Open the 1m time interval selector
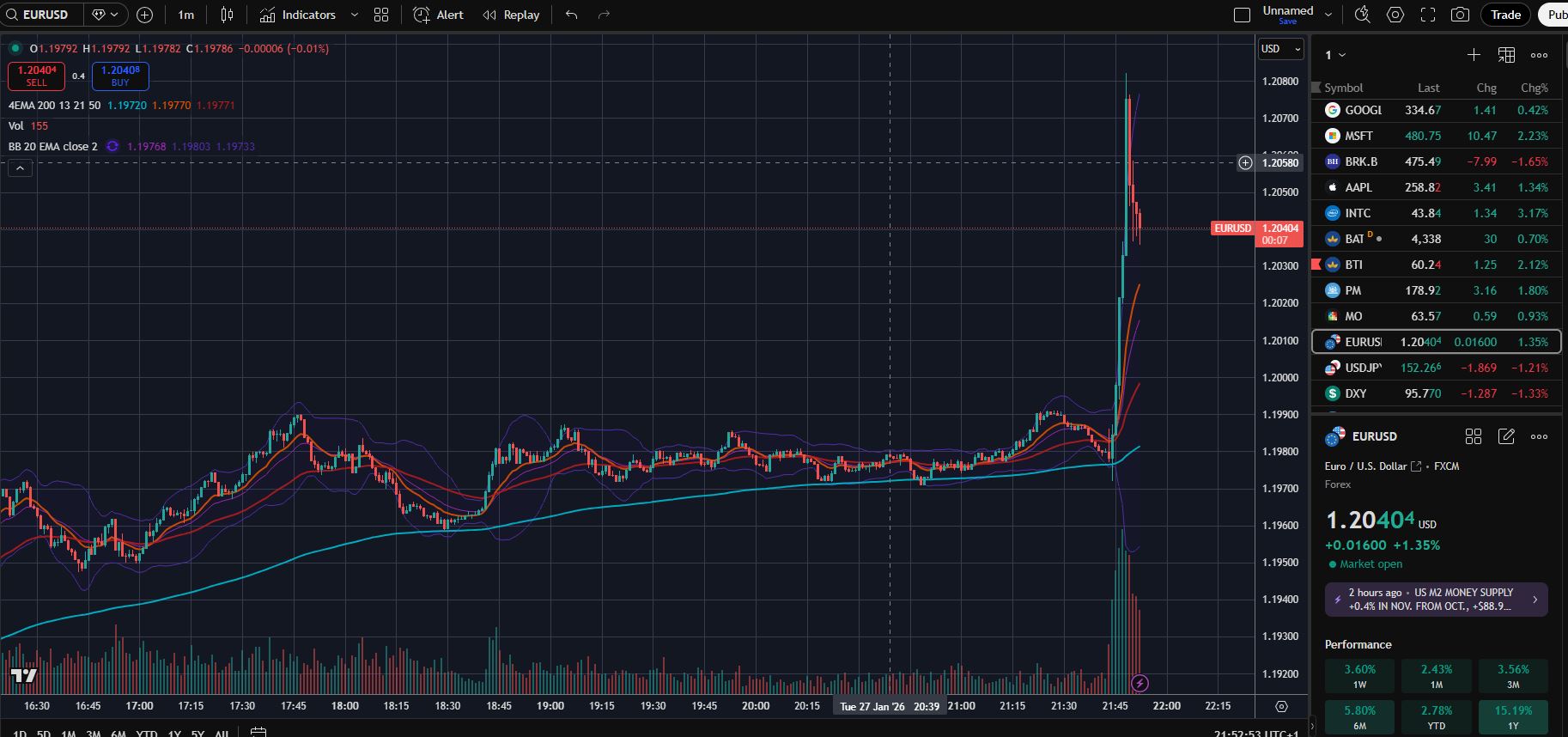Viewport: 1568px width, 737px height. 185,15
